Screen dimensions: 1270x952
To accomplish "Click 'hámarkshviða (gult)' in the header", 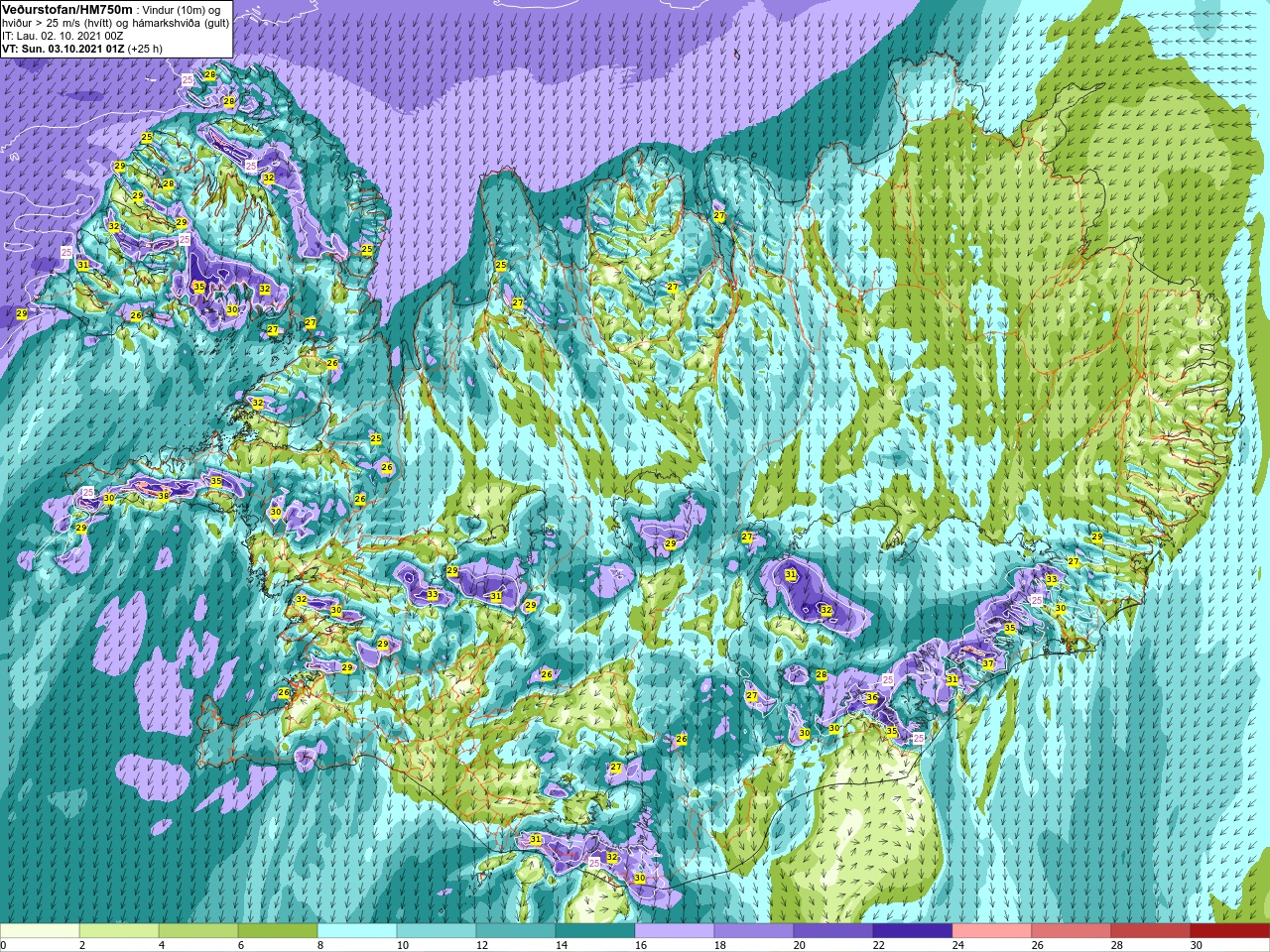I will coord(181,22).
